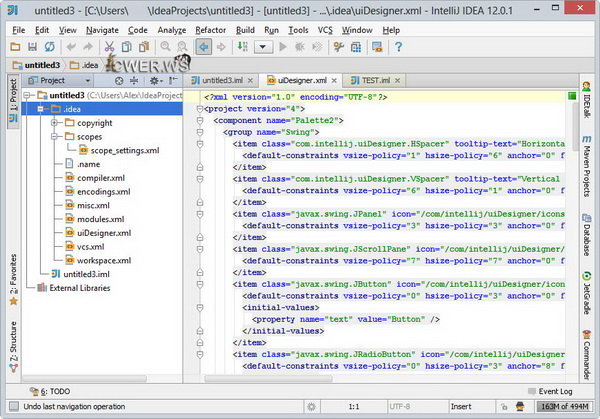Click the Redo arrow icon
This screenshot has width=600, height=419.
[88, 47]
